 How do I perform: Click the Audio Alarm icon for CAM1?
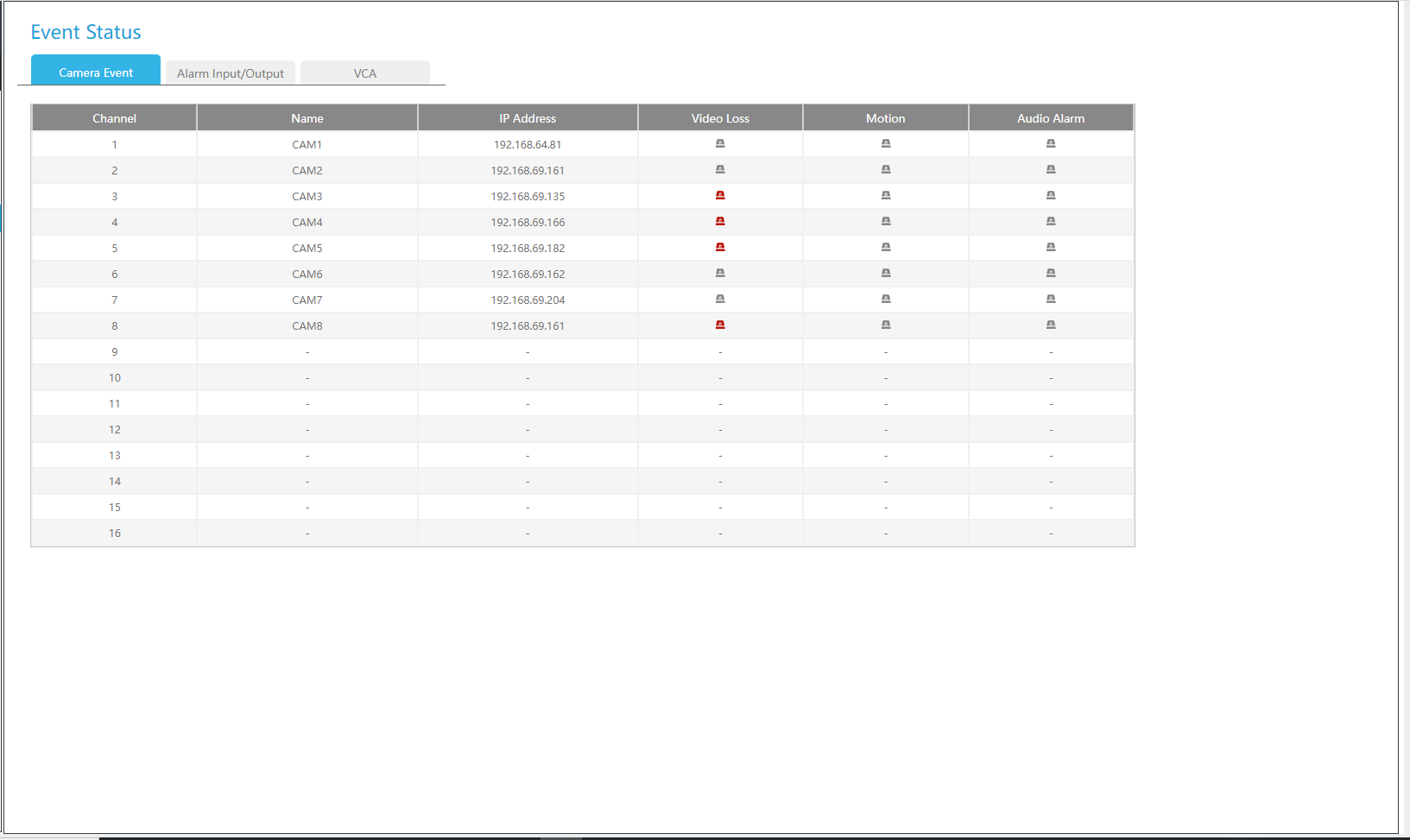click(x=1051, y=144)
